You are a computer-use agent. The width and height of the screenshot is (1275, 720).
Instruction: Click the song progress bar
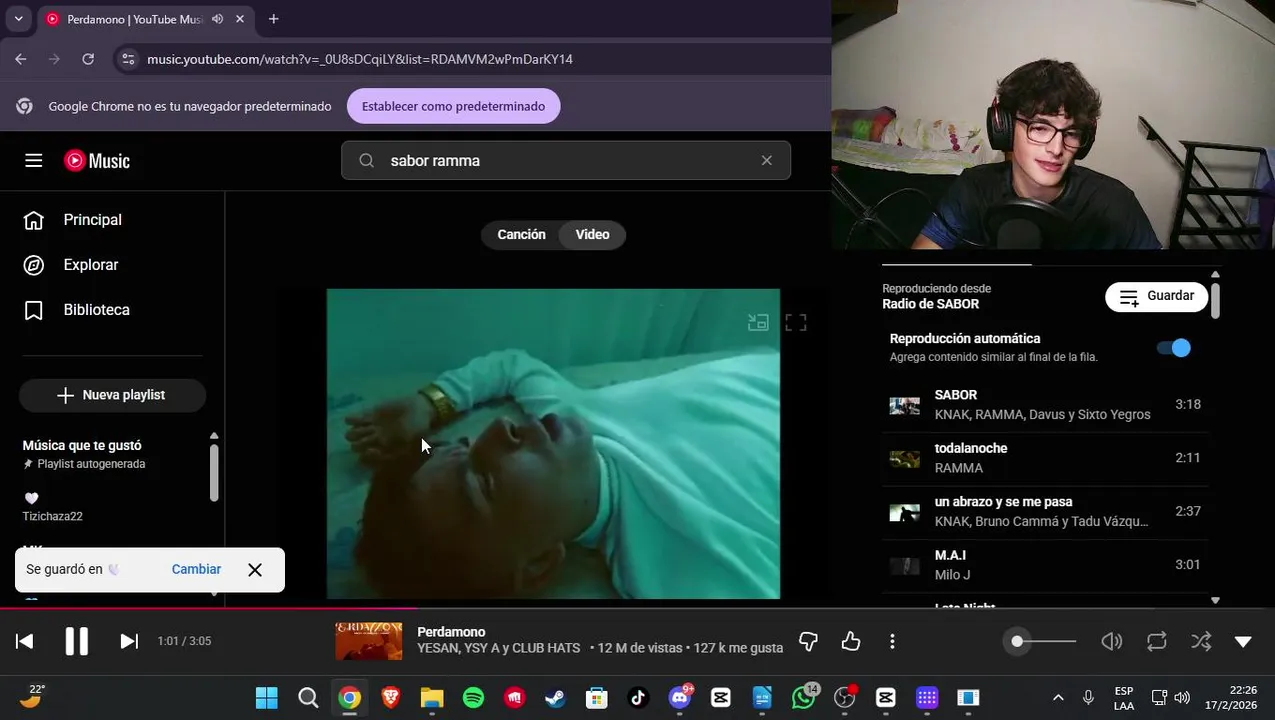click(637, 608)
